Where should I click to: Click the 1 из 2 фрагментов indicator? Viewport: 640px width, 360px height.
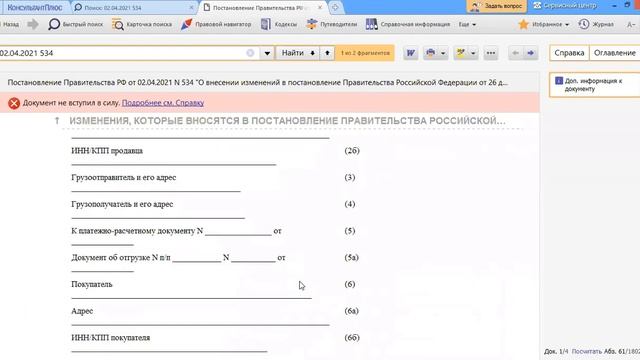tap(365, 53)
